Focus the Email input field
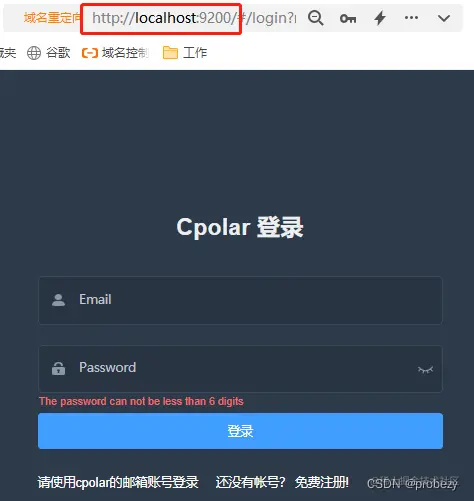 point(240,300)
